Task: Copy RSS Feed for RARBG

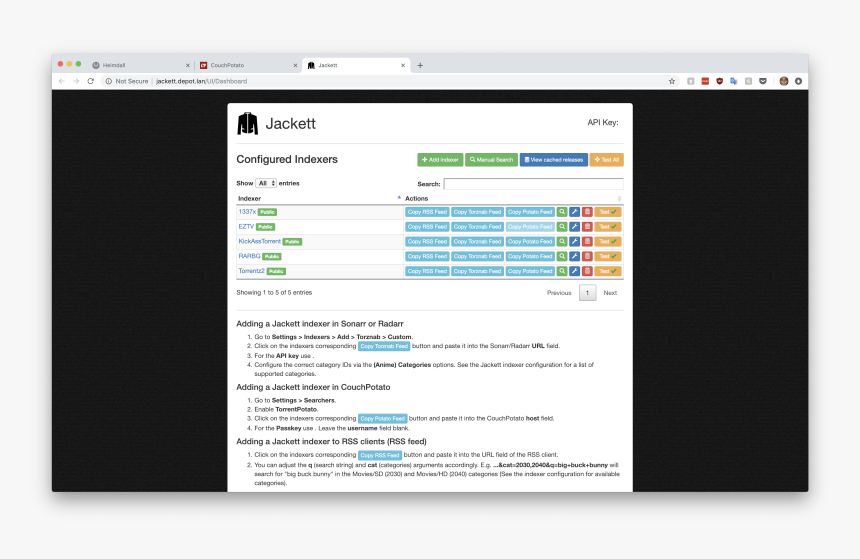Action: (427, 256)
